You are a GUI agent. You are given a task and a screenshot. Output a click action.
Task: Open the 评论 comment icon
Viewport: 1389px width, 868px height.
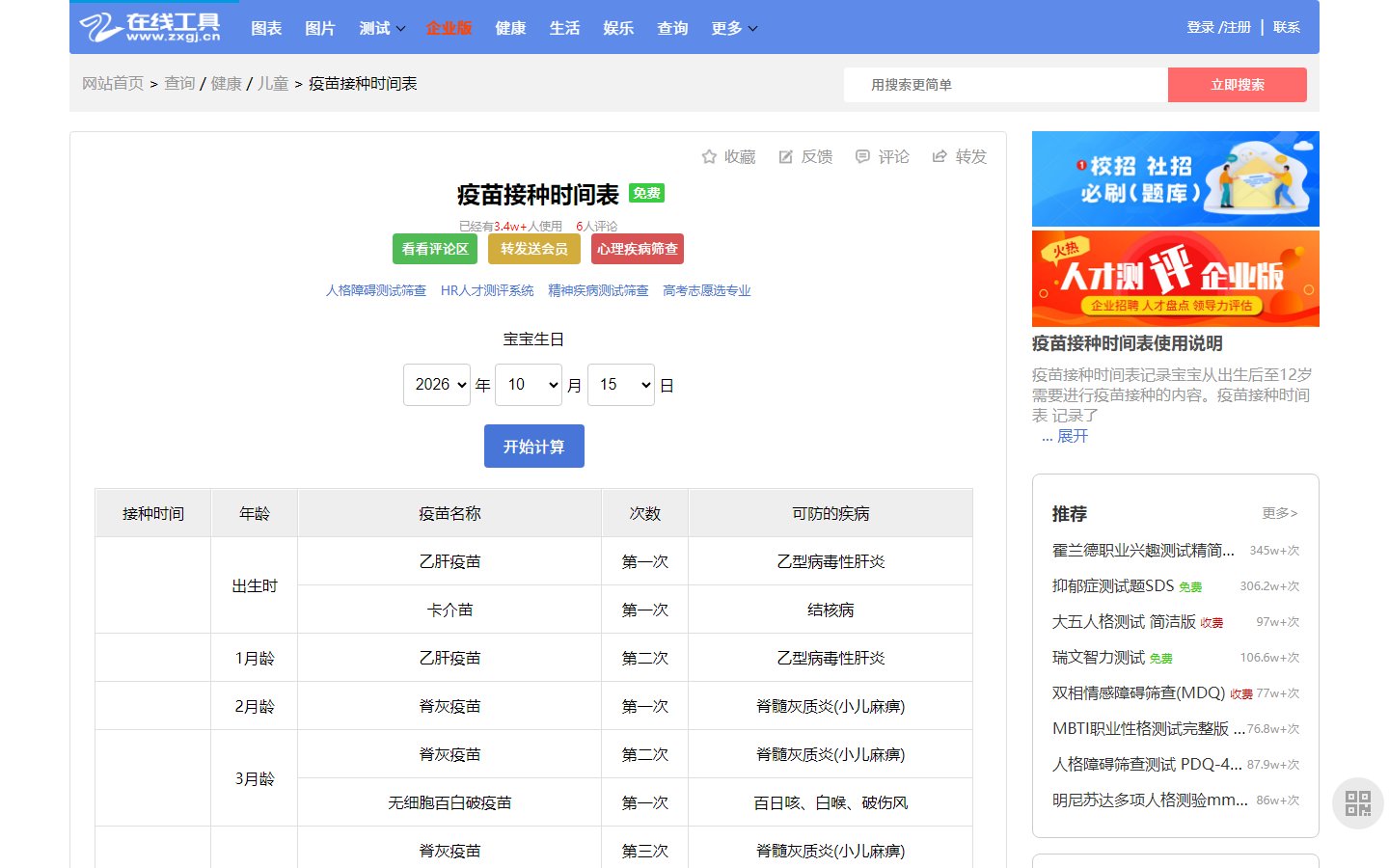tap(862, 156)
